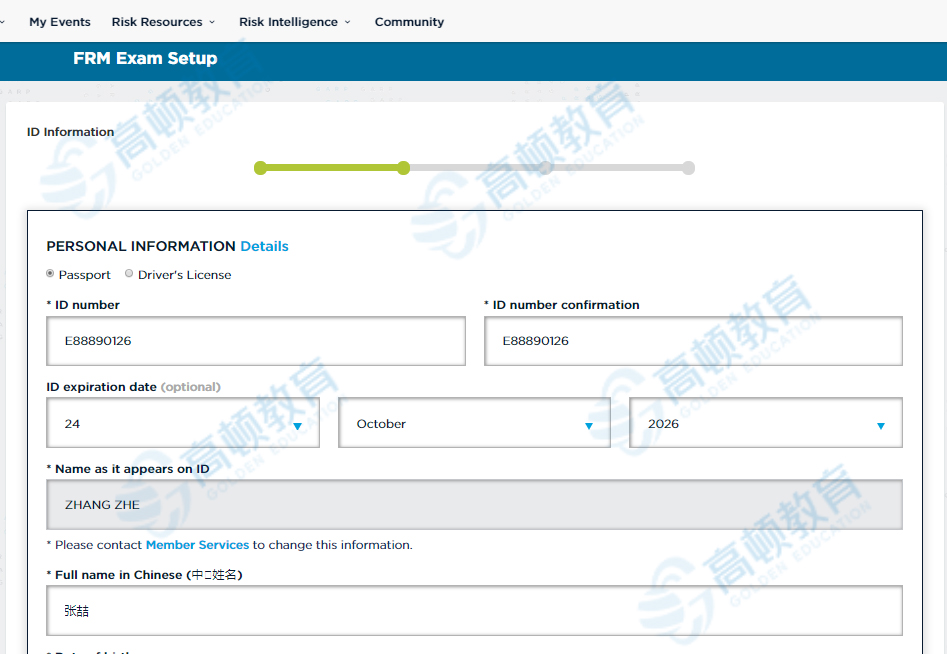This screenshot has height=654, width=947.
Task: Click into the ID number field
Action: point(256,341)
